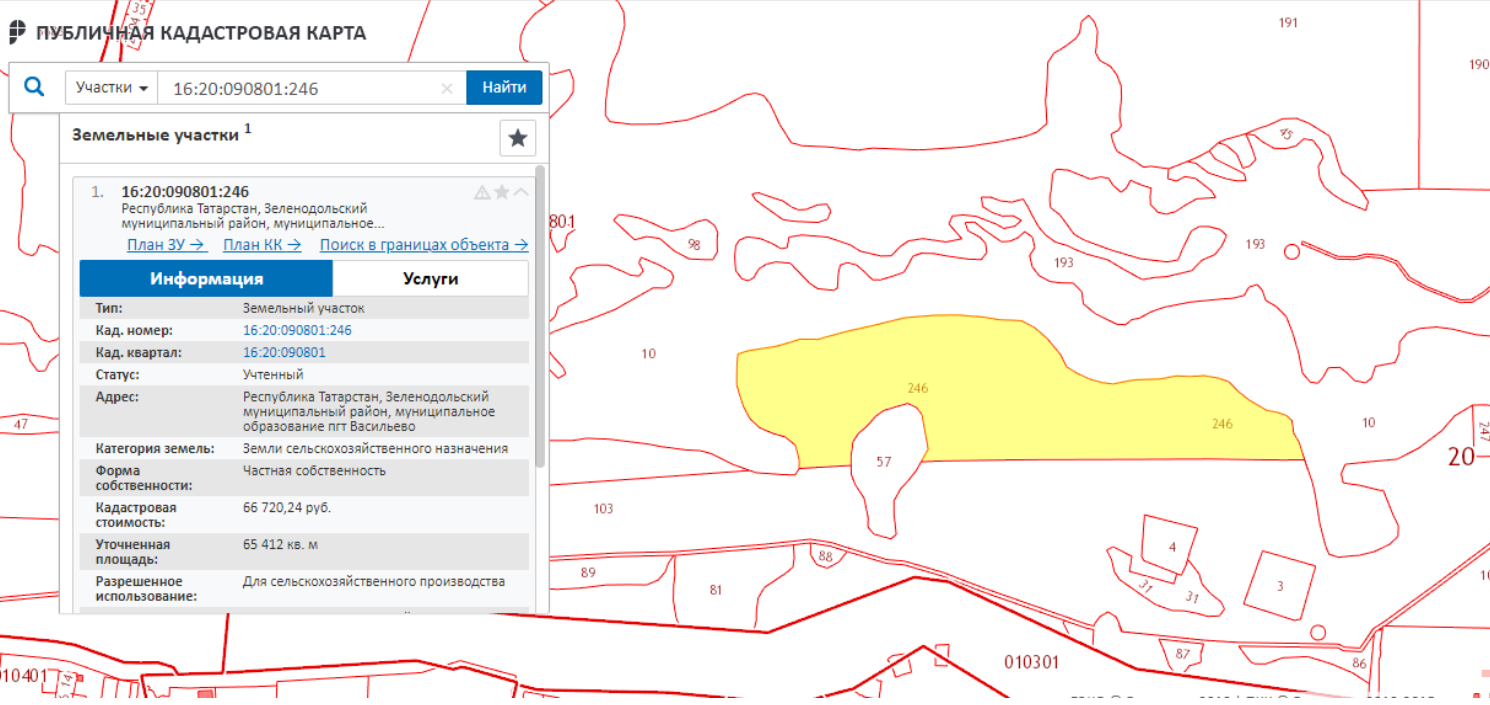Add result 16:20:090801:246 to favorites star

point(502,192)
